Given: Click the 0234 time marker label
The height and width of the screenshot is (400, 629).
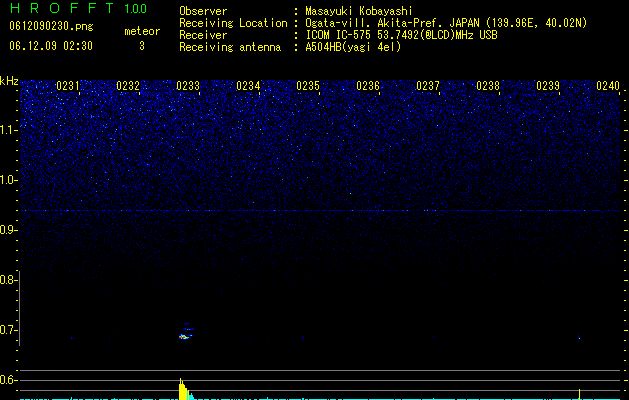Looking at the screenshot, I should click(248, 86).
